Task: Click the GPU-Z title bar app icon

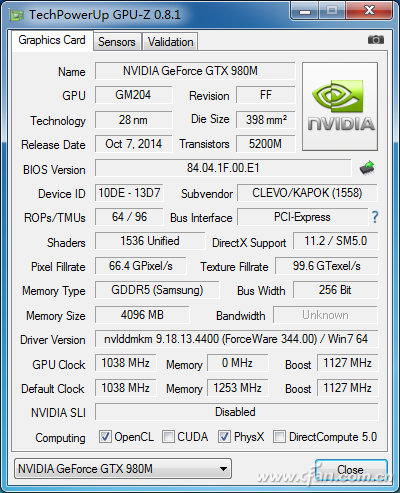Action: 17,15
